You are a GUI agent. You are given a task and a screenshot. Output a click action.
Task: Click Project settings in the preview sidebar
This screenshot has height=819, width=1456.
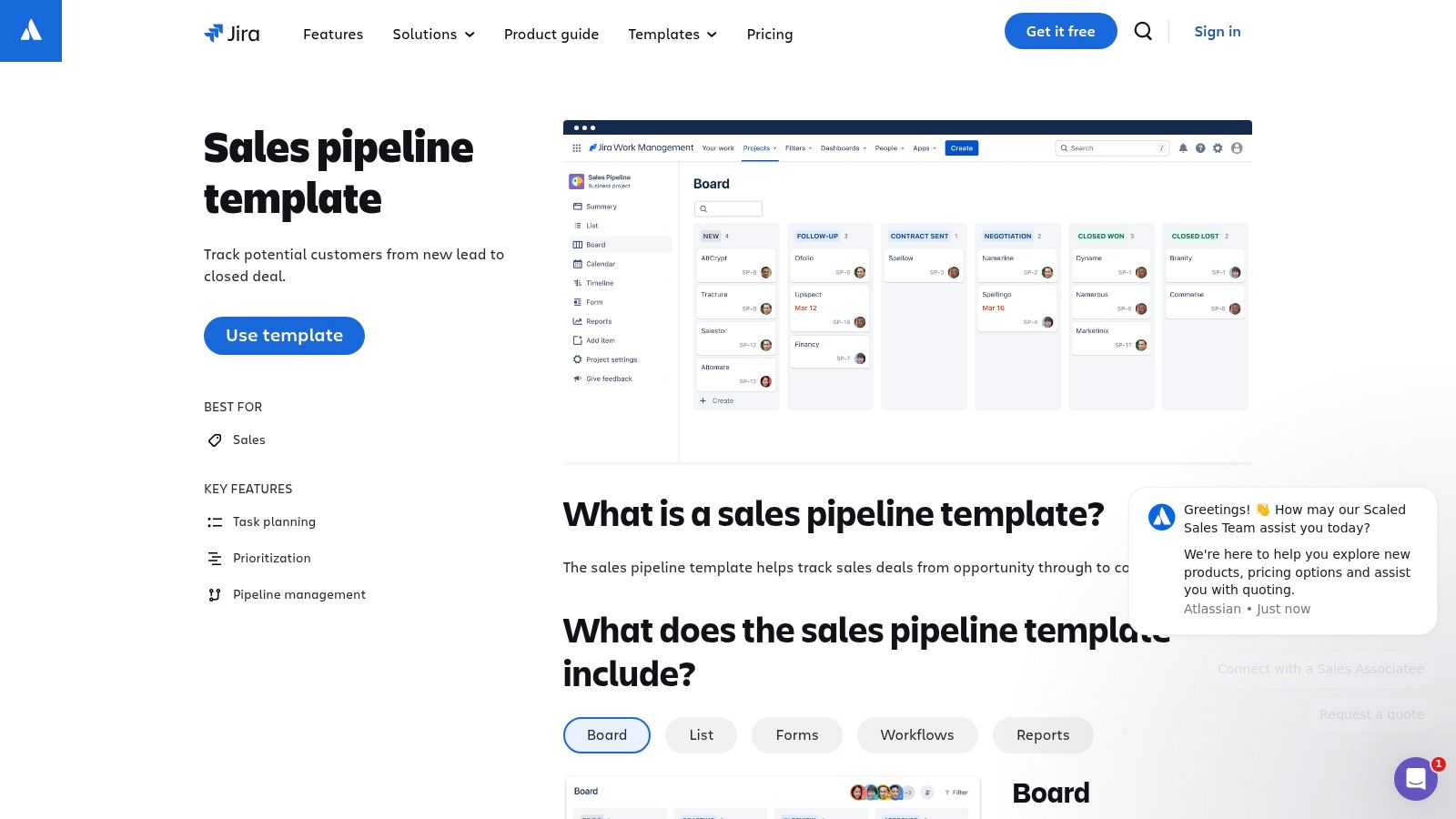[621, 359]
